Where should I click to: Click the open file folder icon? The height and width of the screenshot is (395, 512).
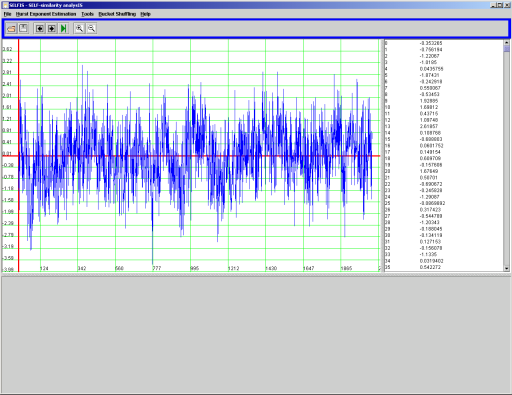(11, 29)
